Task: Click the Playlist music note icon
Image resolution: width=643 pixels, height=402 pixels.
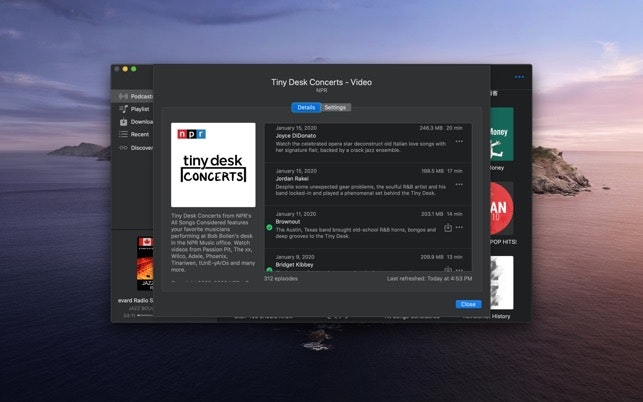Action: 123,109
